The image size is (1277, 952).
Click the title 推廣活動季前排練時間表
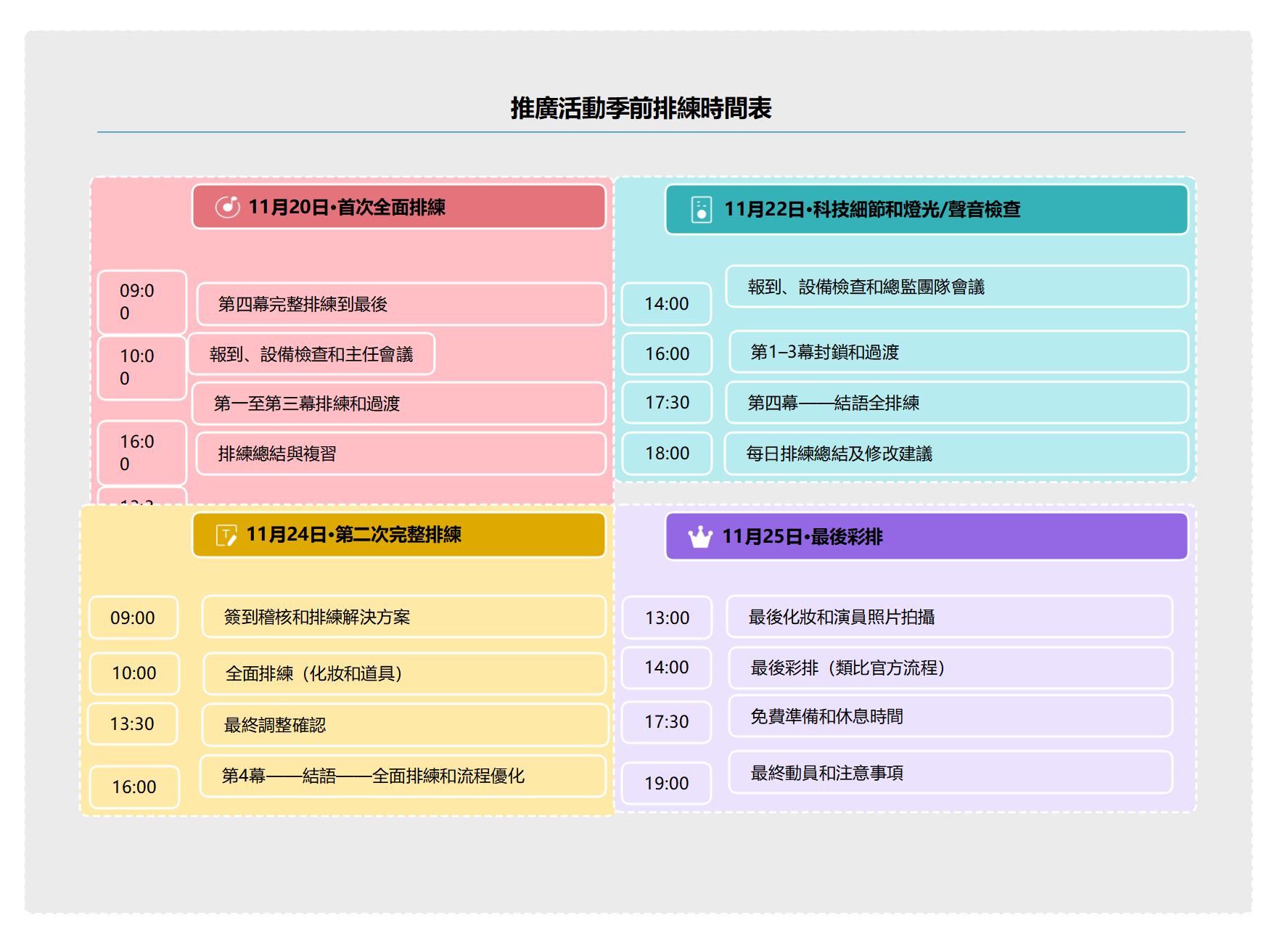point(640,107)
